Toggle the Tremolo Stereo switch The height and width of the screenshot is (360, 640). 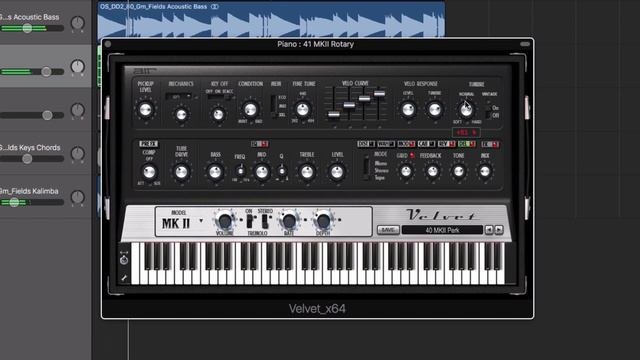click(265, 222)
